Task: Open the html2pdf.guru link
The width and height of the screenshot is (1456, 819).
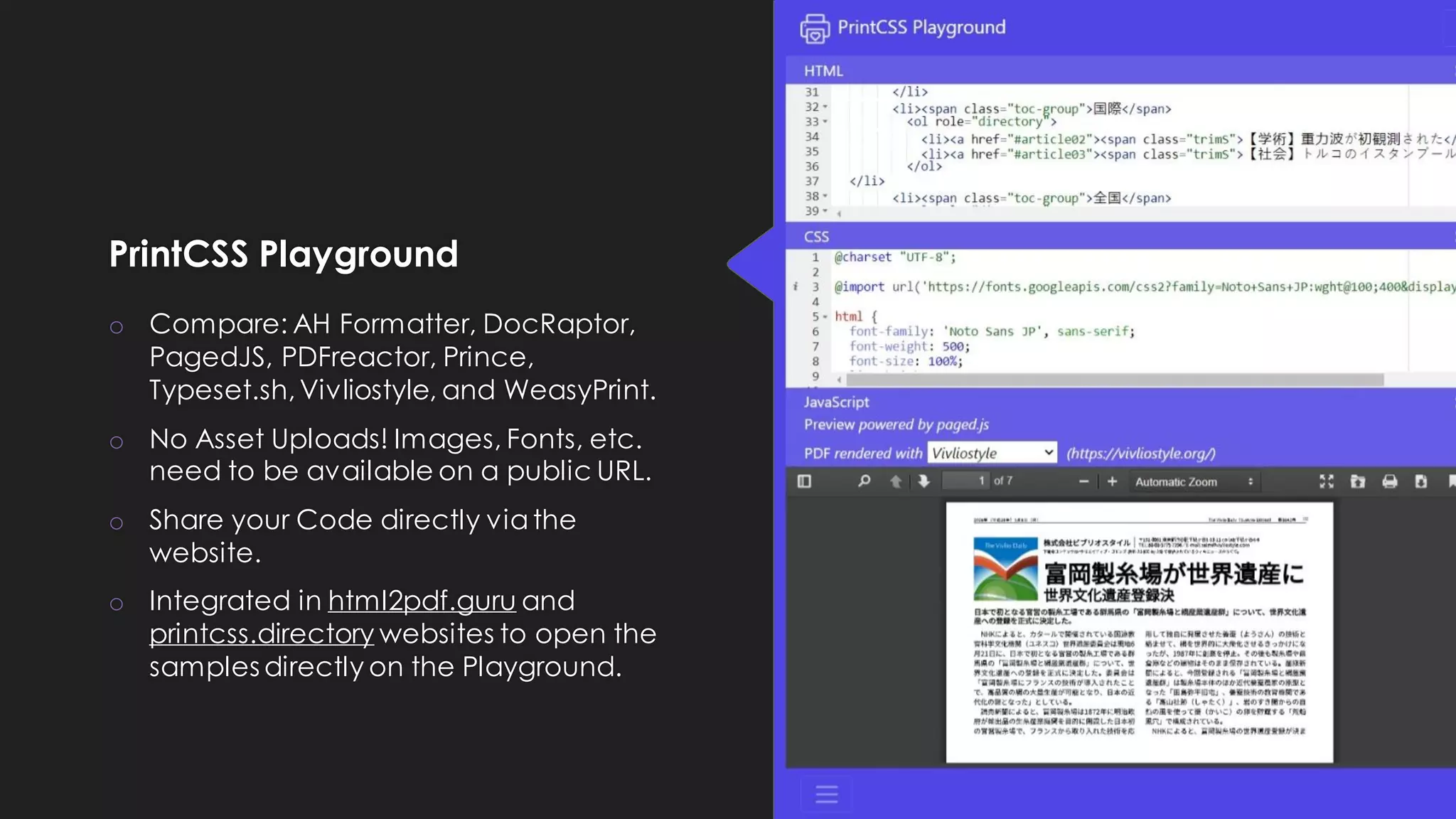Action: tap(422, 601)
